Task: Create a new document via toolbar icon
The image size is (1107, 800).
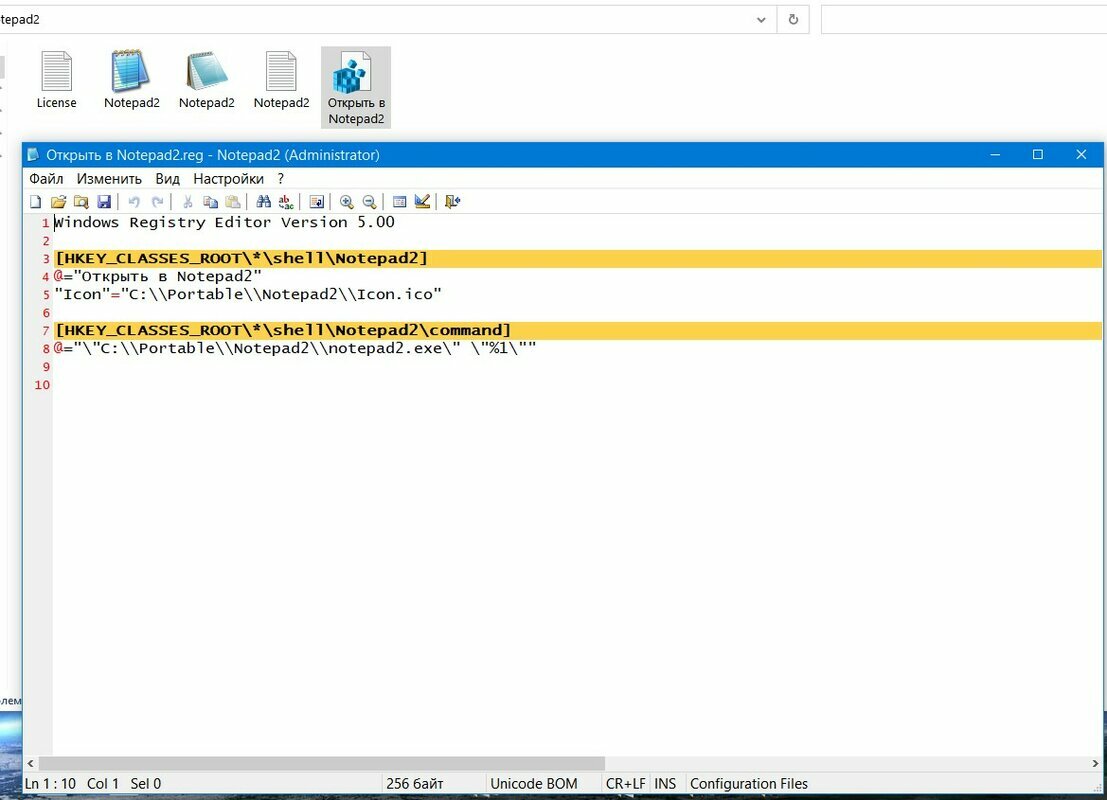Action: [36, 202]
